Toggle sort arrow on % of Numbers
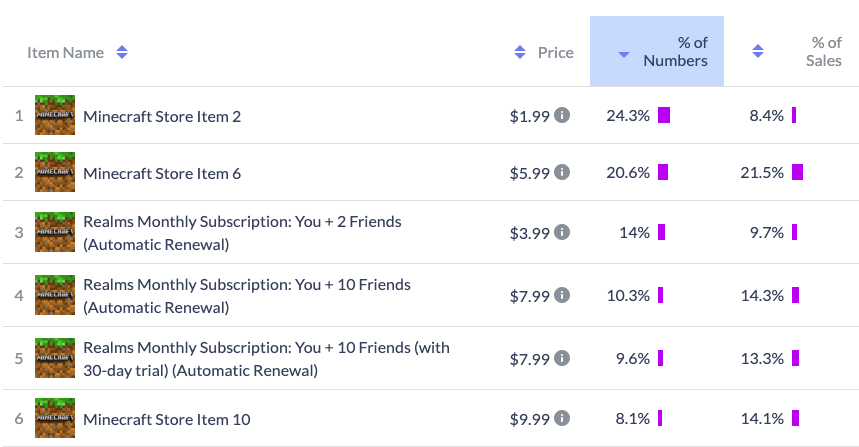 coord(623,54)
